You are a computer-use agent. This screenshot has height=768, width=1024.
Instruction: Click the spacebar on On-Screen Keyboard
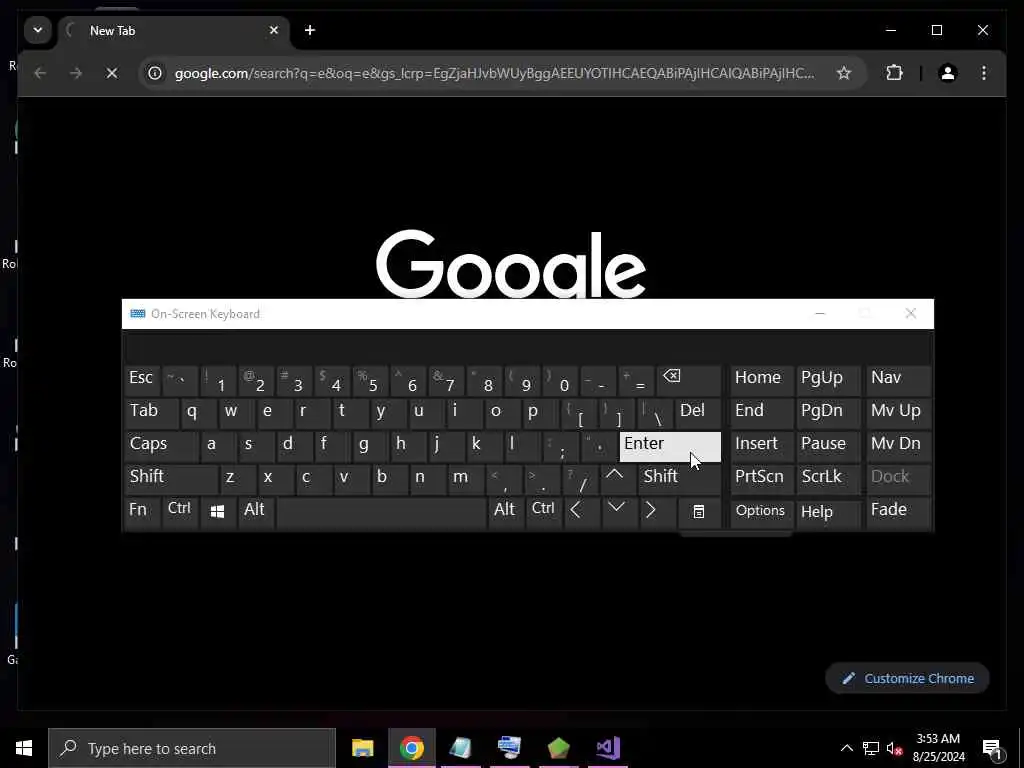(x=381, y=512)
